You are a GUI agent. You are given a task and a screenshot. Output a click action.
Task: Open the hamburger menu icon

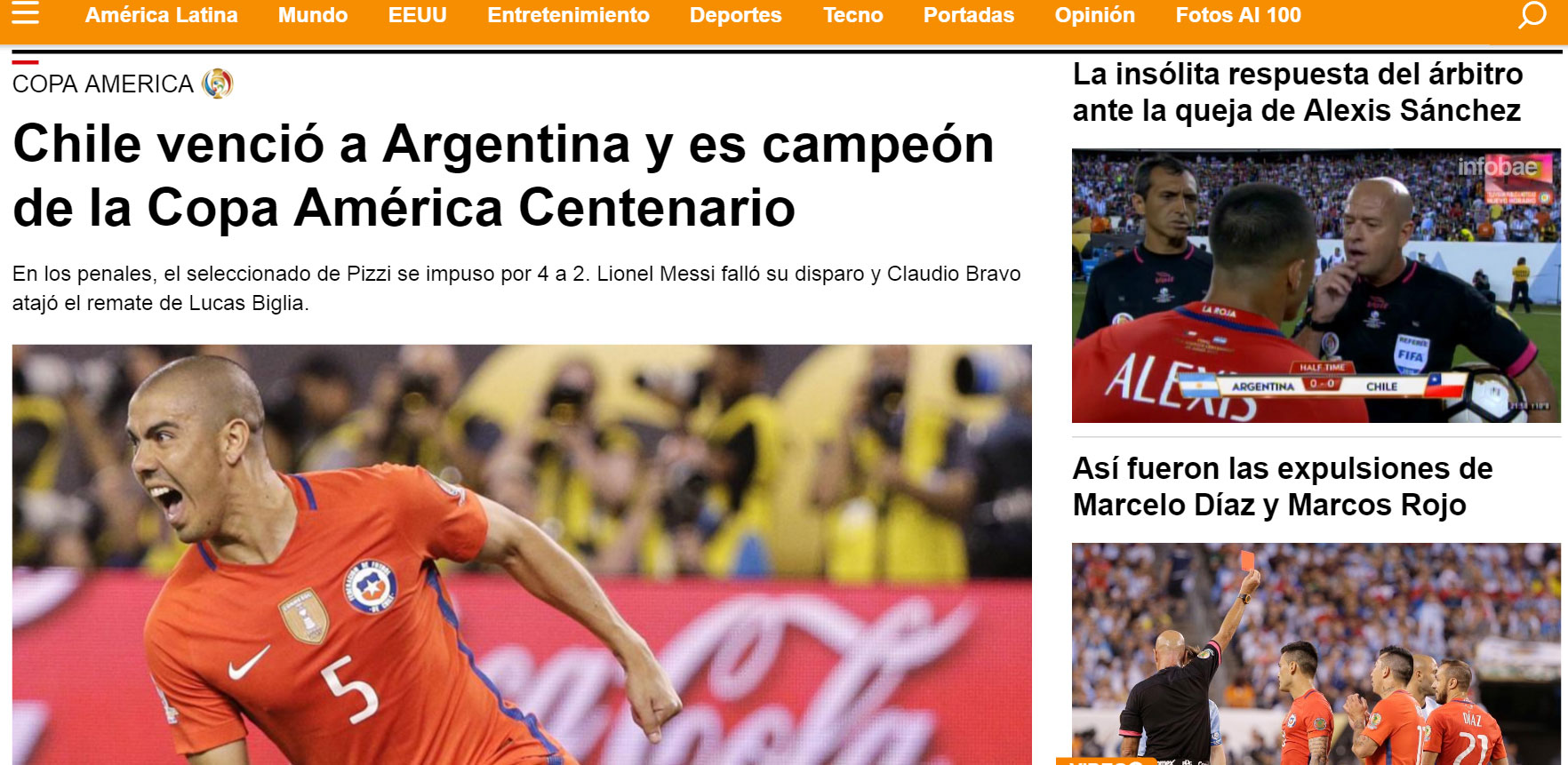(x=26, y=13)
